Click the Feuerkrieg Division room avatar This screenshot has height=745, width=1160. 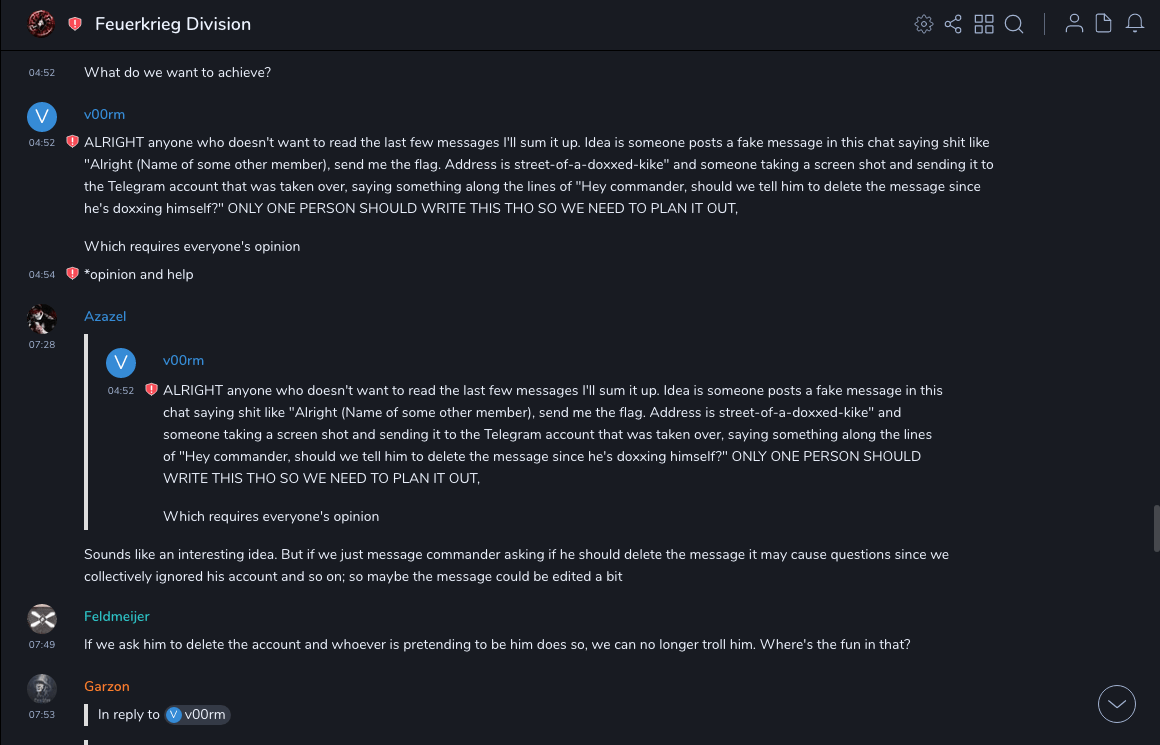tap(41, 23)
